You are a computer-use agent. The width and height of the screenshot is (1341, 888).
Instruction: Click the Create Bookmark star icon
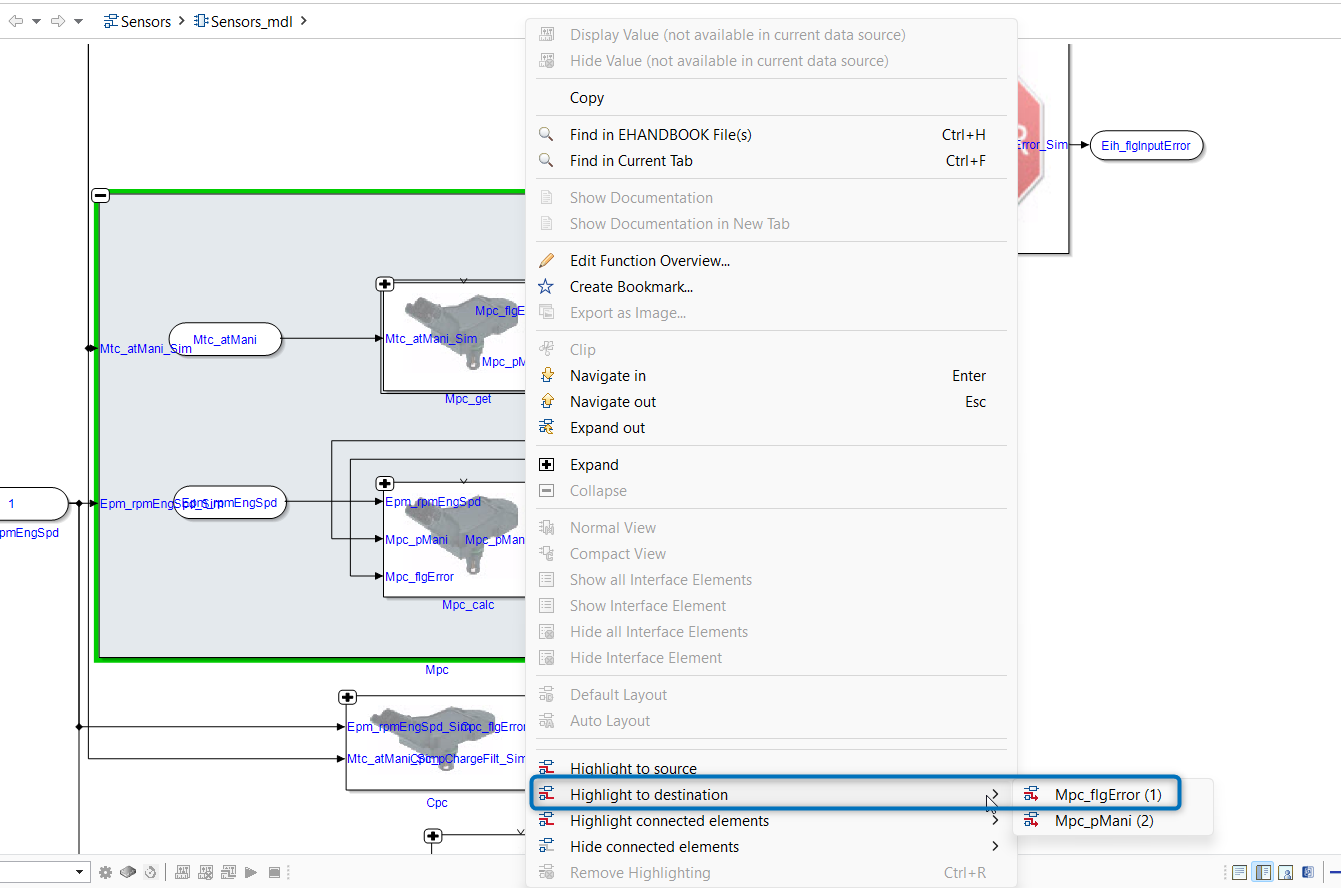click(546, 287)
